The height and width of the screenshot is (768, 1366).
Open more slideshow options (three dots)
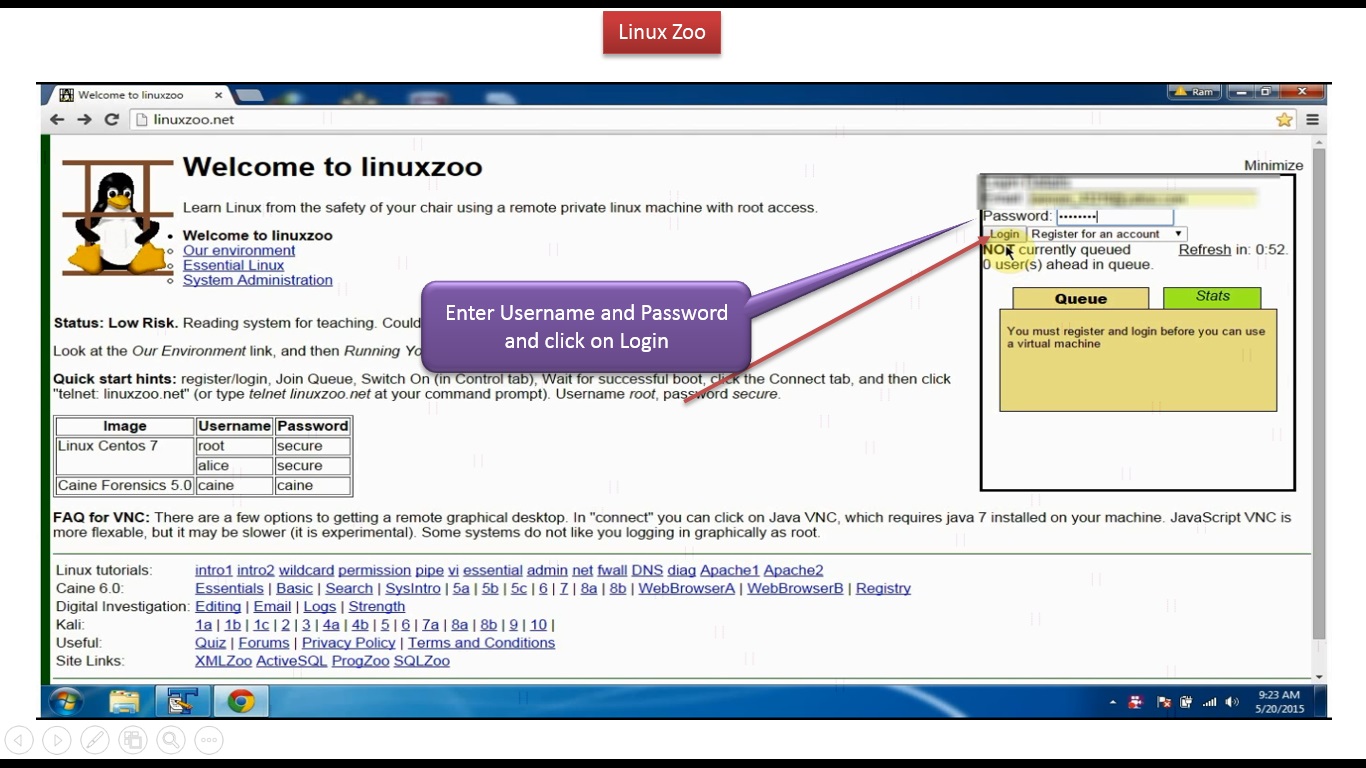(209, 740)
